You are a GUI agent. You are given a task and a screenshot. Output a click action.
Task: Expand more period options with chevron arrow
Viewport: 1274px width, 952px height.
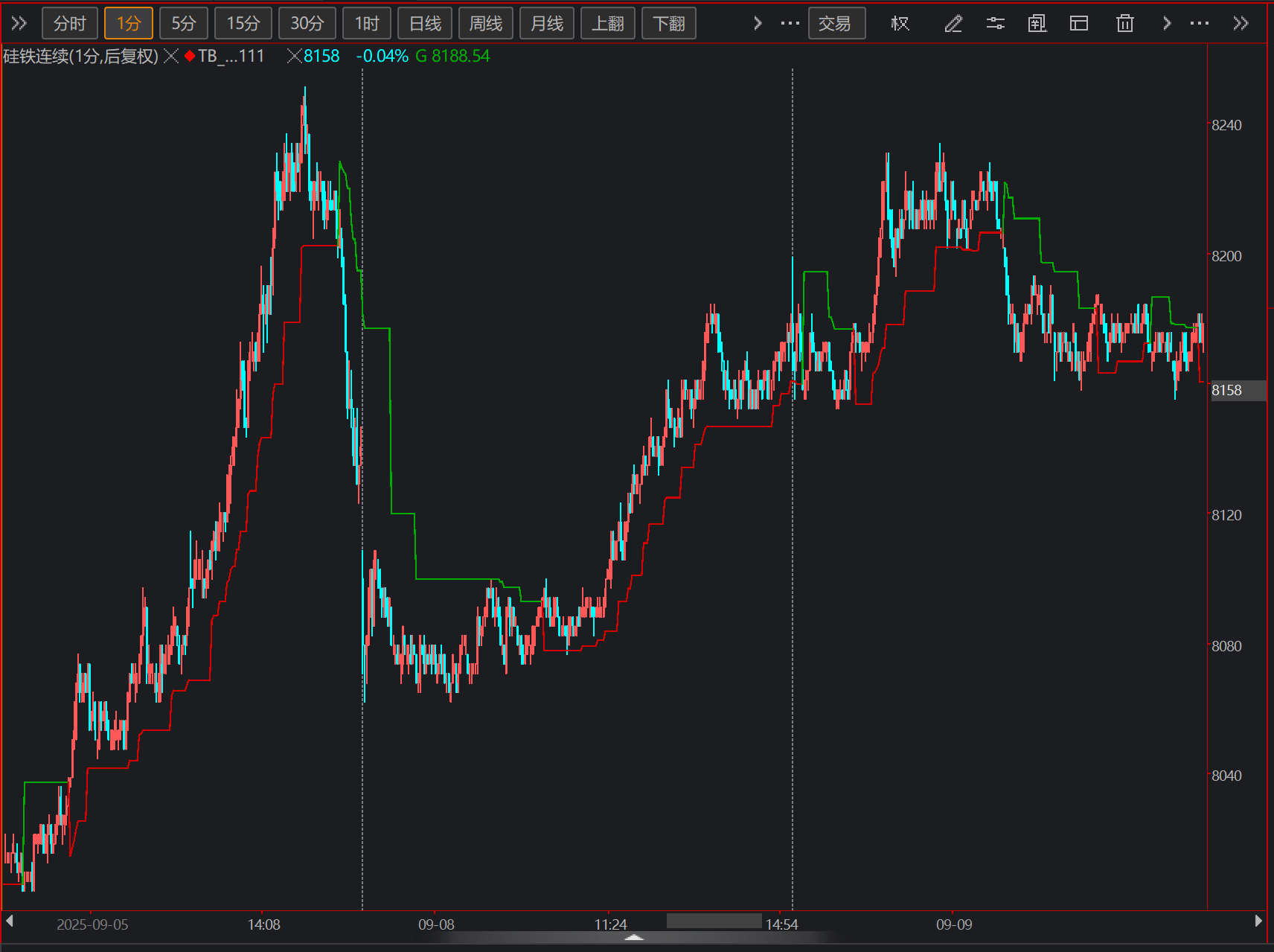pos(758,24)
